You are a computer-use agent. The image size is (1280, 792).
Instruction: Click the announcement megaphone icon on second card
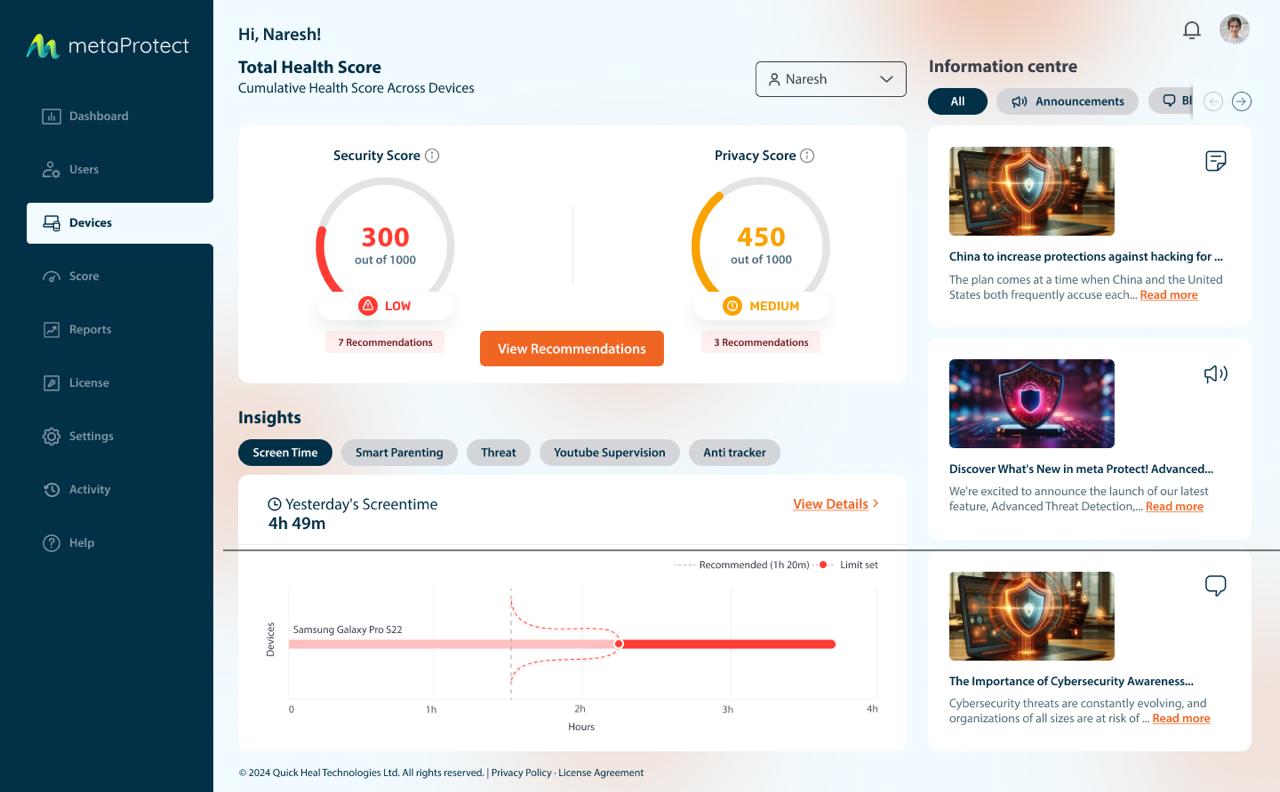[1215, 374]
